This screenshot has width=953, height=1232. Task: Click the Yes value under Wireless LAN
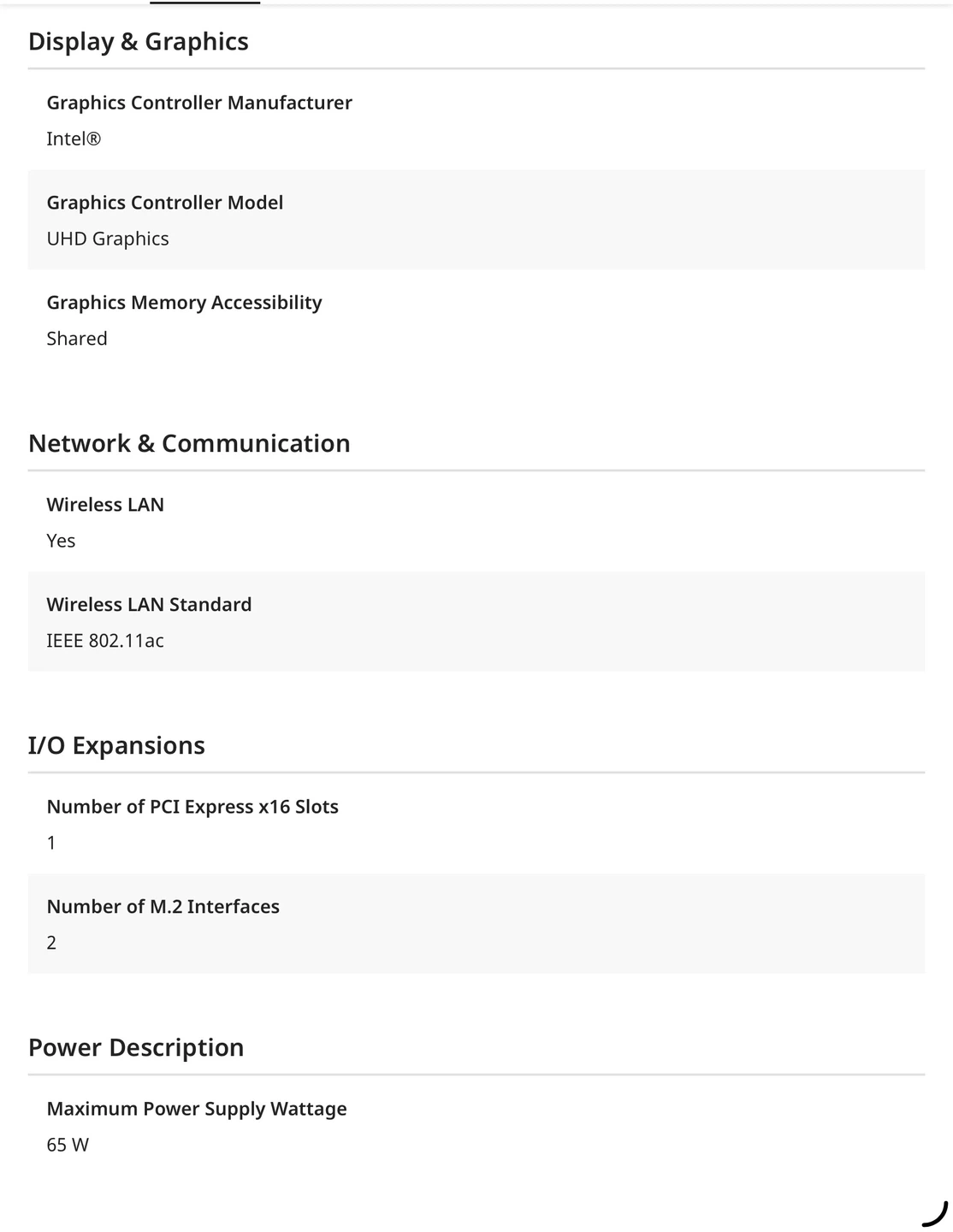[61, 541]
